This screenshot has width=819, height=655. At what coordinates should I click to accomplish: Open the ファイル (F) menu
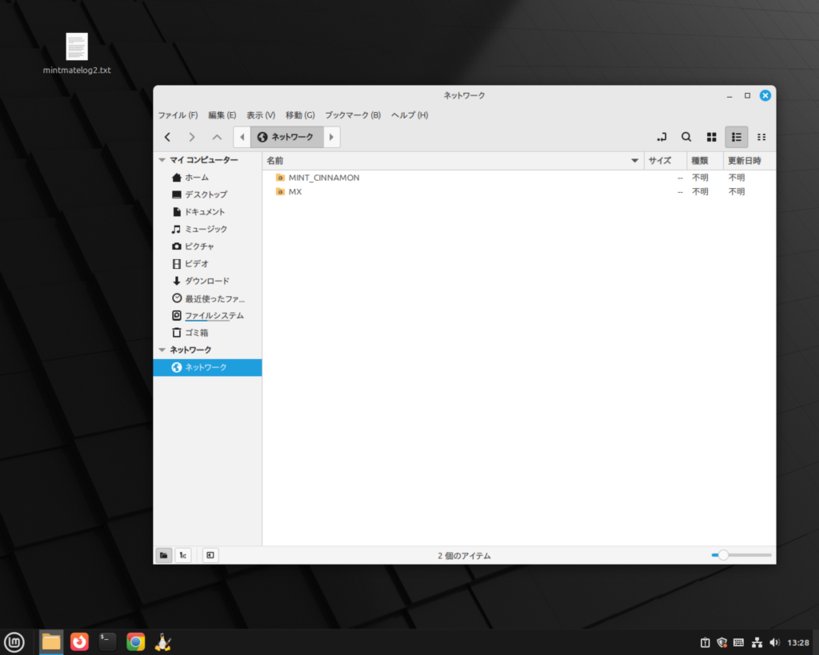[x=178, y=115]
